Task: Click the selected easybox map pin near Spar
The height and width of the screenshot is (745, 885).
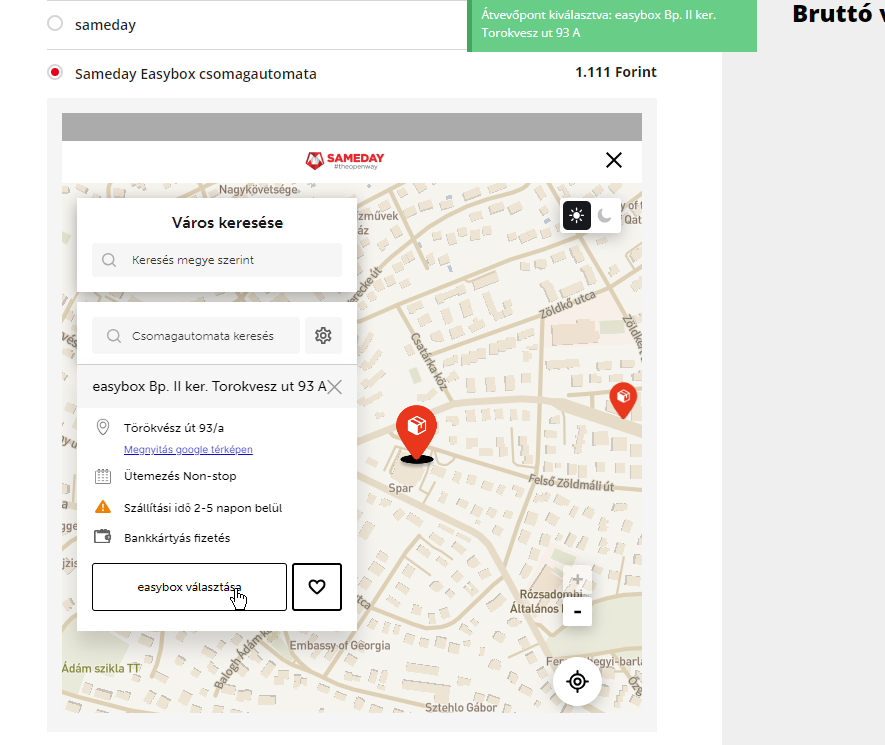Action: [x=416, y=432]
